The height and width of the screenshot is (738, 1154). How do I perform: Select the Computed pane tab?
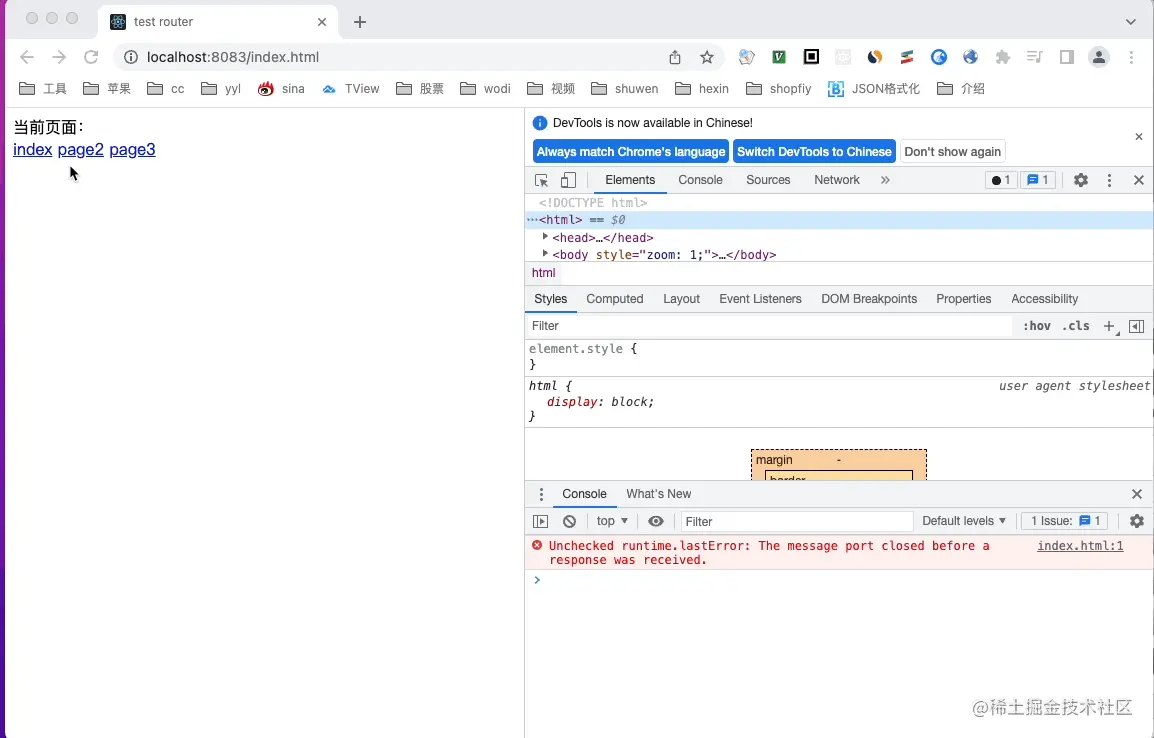pyautogui.click(x=615, y=299)
